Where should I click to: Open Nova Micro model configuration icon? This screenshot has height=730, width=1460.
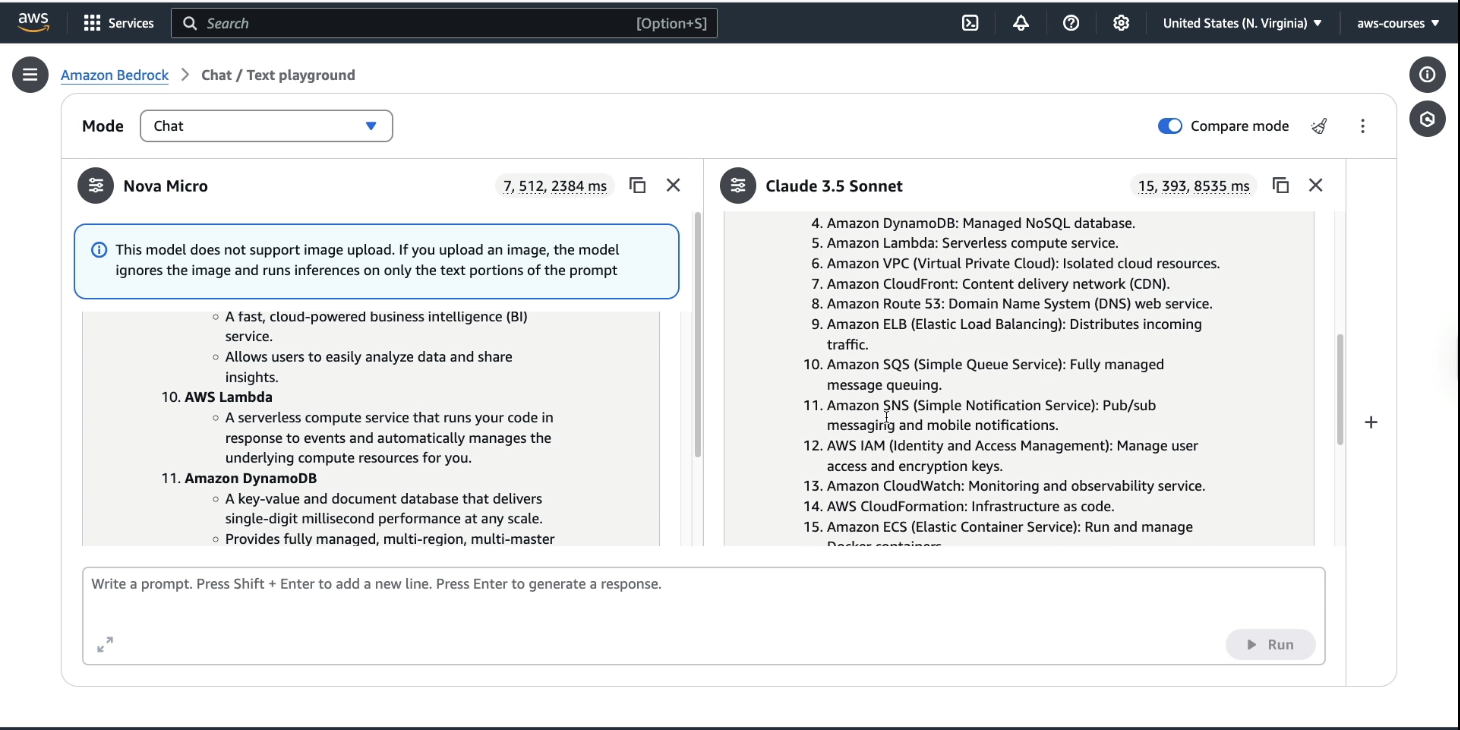click(x=96, y=186)
